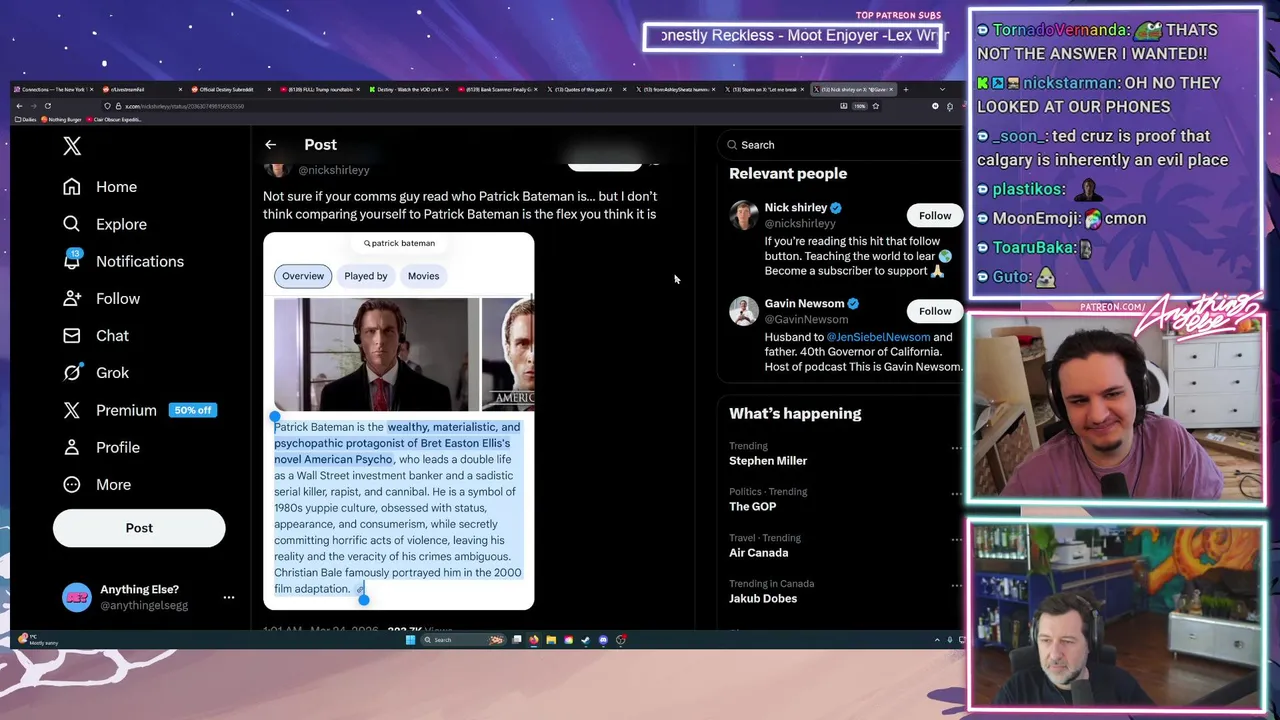Image resolution: width=1280 pixels, height=720 pixels.
Task: Click @nickshirleyy handle in the post
Action: coord(334,170)
